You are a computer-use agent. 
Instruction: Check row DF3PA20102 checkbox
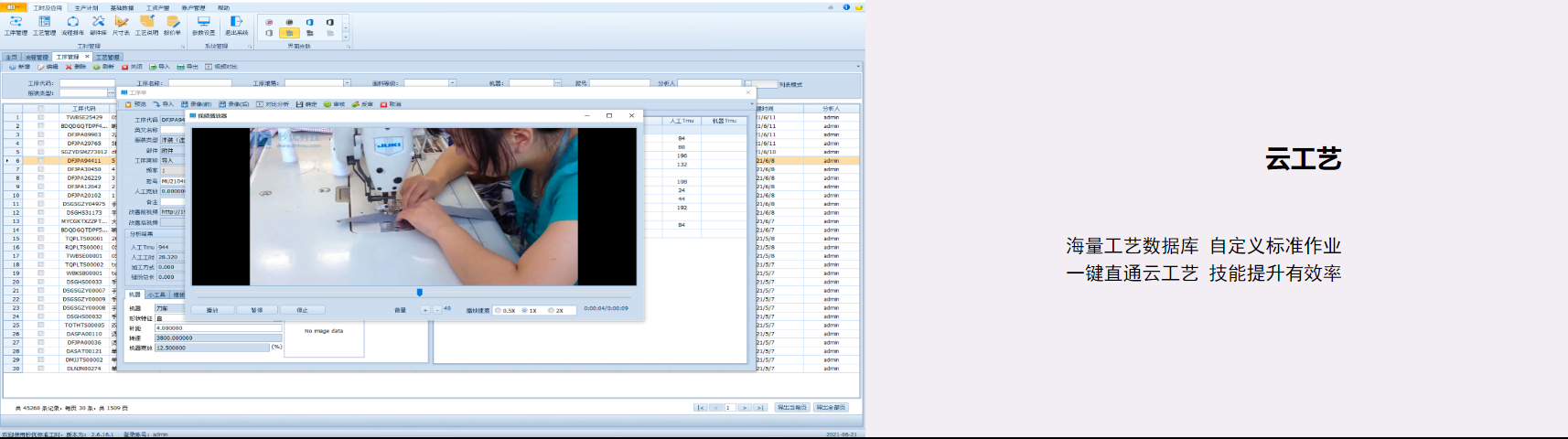(x=40, y=195)
